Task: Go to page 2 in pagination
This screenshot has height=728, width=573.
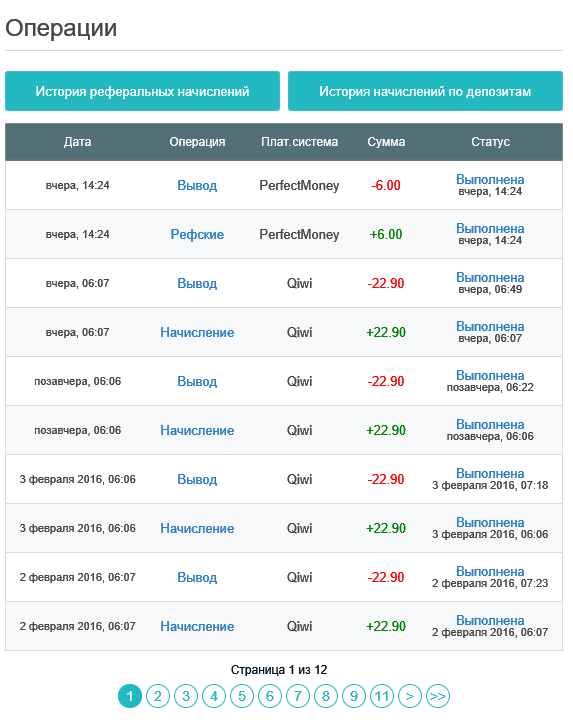Action: point(158,696)
